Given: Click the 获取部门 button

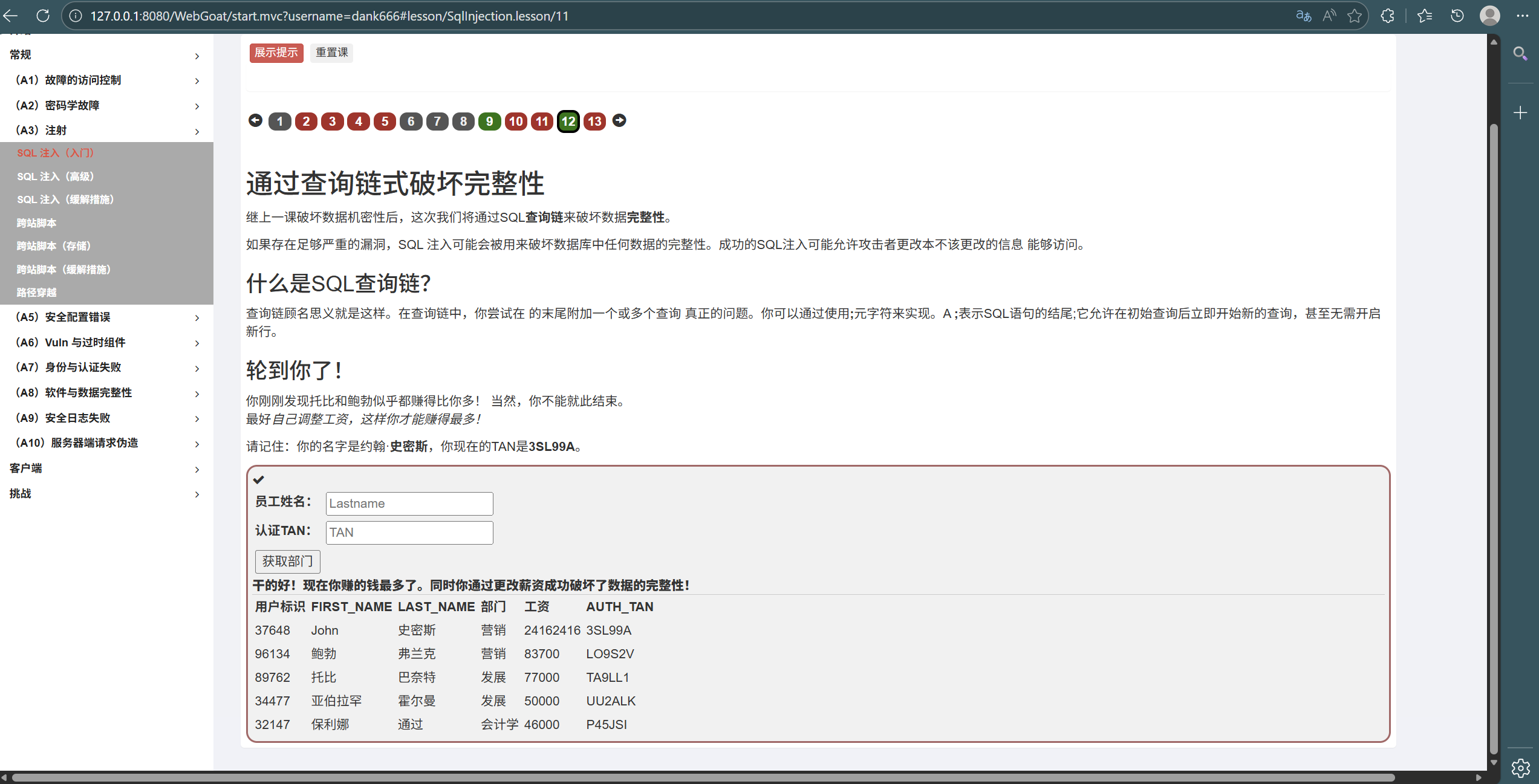Looking at the screenshot, I should [287, 562].
